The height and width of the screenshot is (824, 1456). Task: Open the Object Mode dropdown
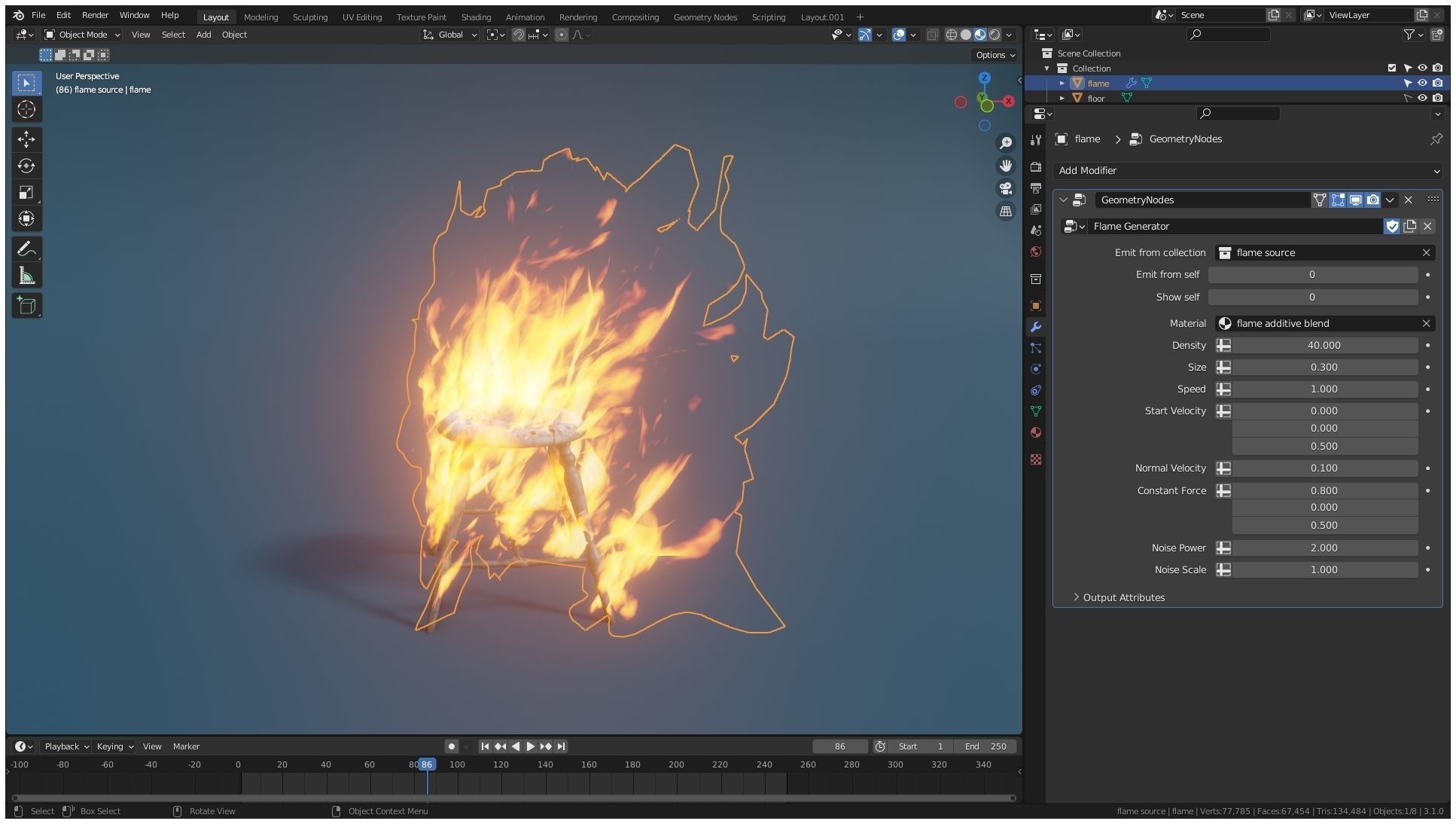point(82,35)
